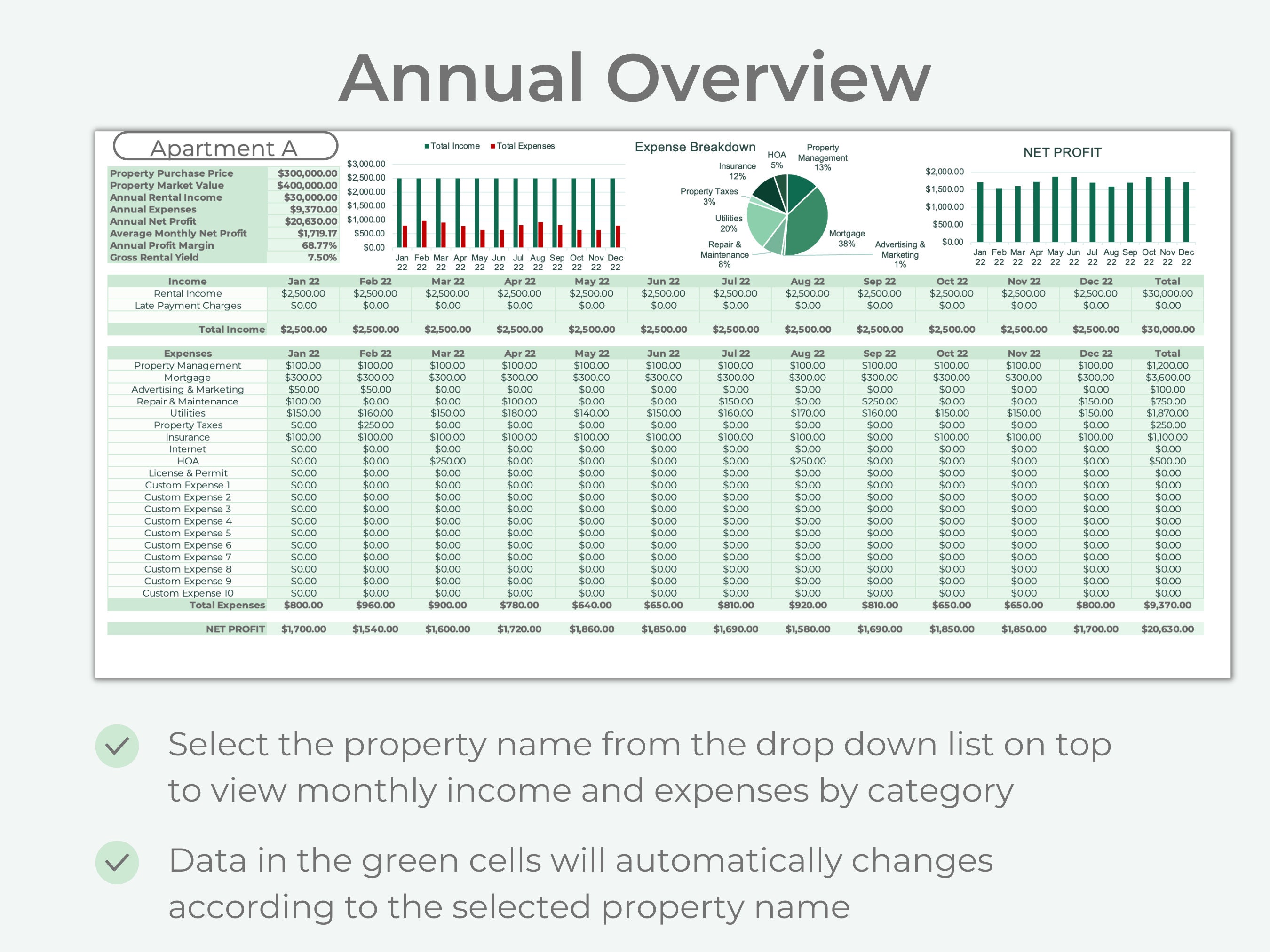Expand the Income section header row
The height and width of the screenshot is (952, 1270).
(x=187, y=281)
